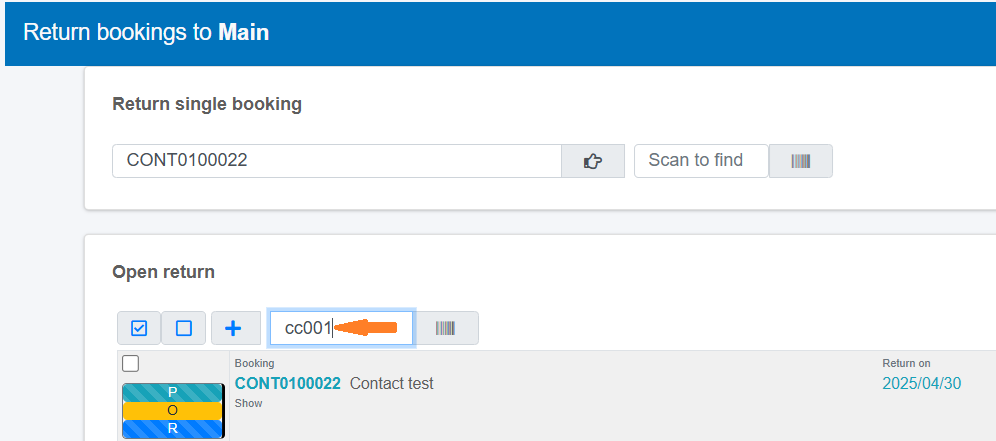Click the blue striped R status bar
This screenshot has width=996, height=441.
pyautogui.click(x=172, y=428)
